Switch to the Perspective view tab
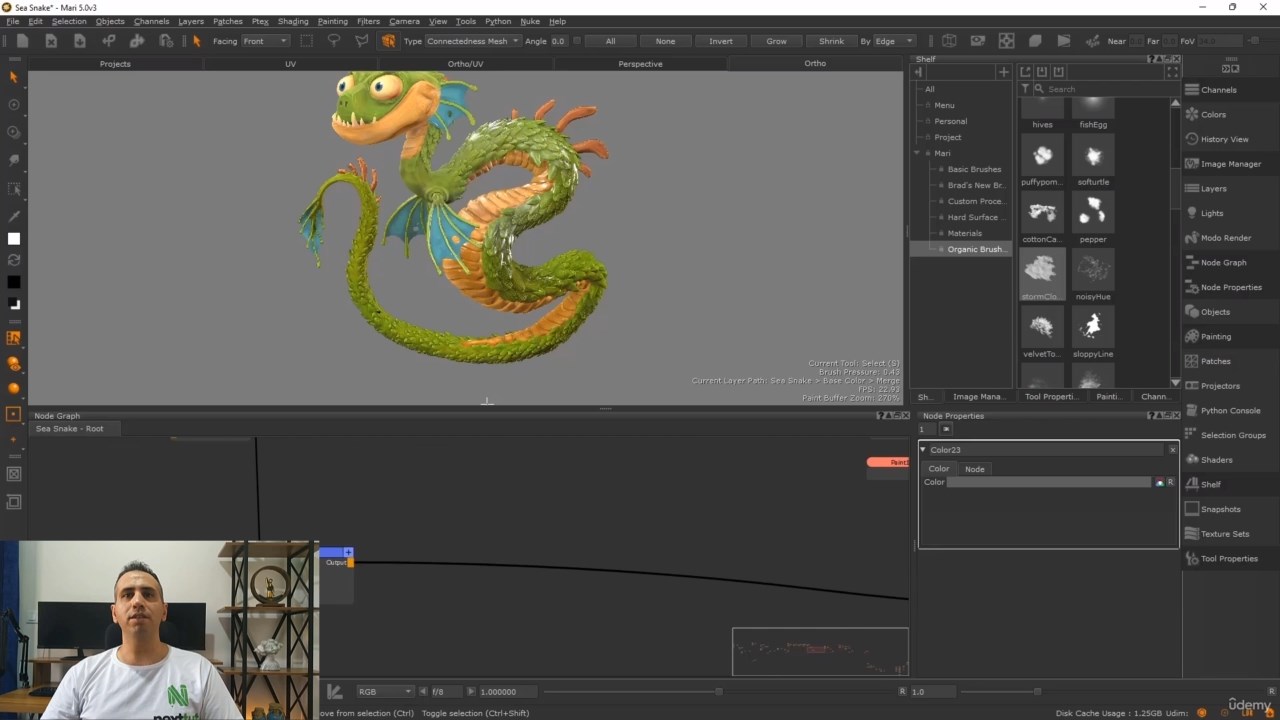Screen dimensions: 1280x720 [640, 64]
